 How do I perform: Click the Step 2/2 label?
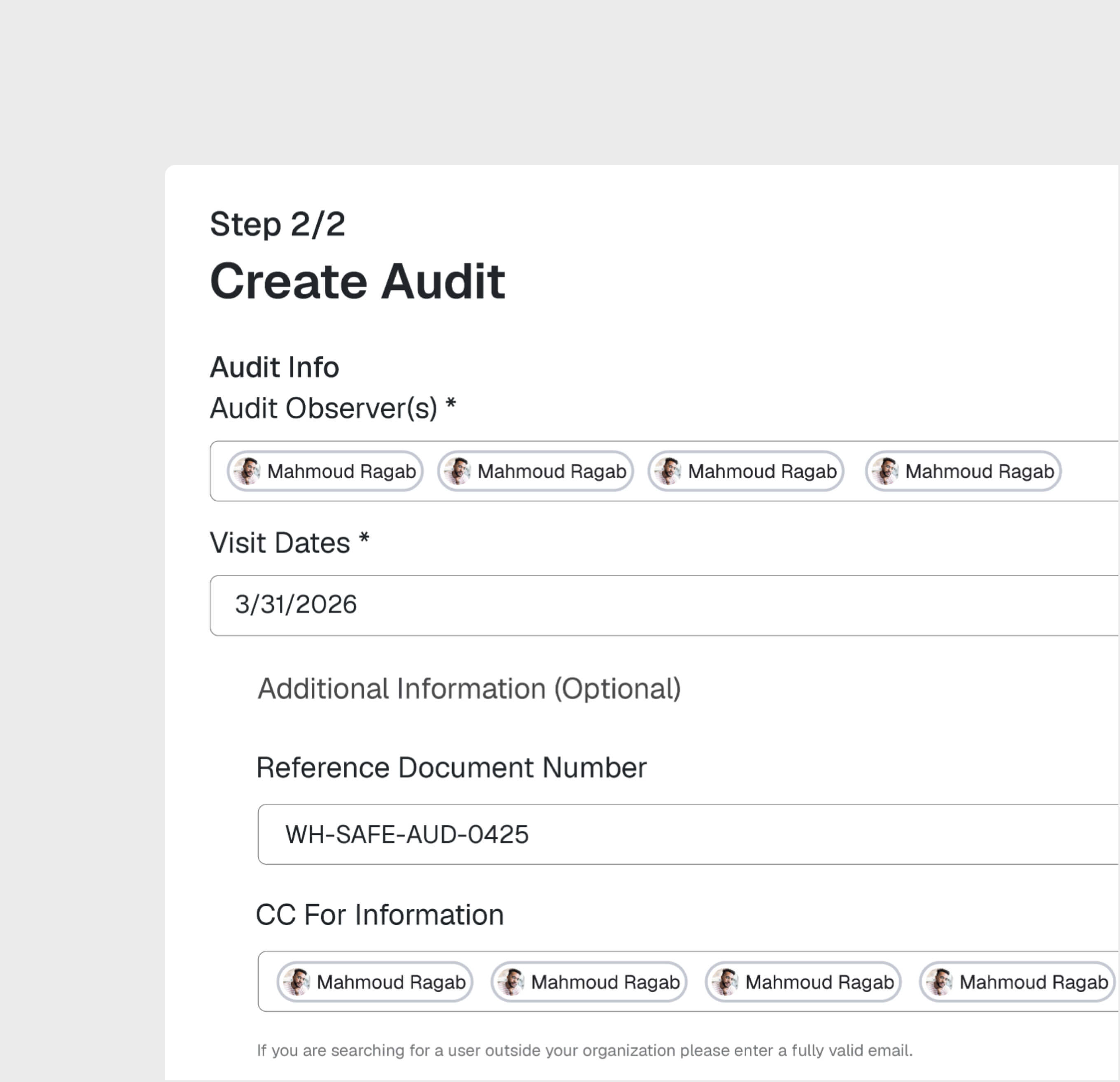[x=278, y=225]
